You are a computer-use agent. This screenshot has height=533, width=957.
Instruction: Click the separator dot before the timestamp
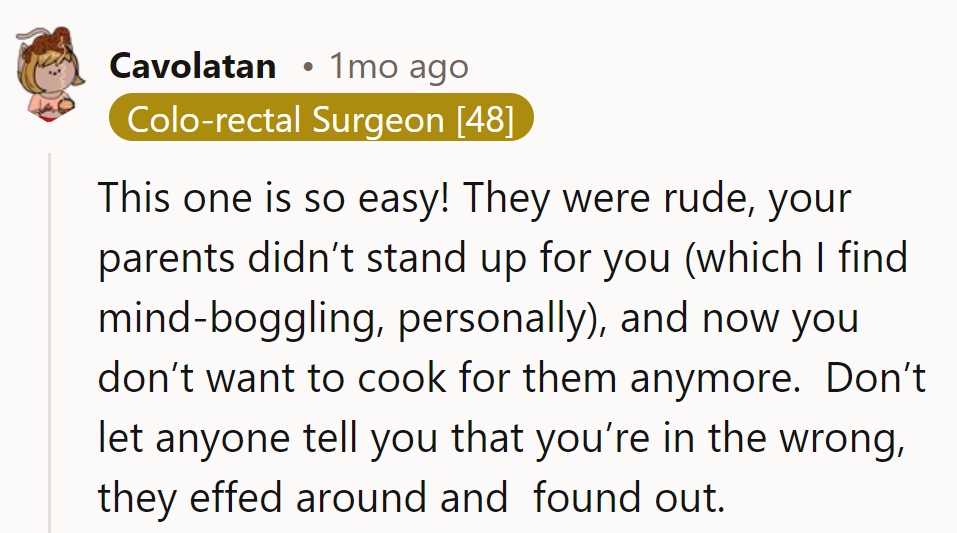(309, 67)
